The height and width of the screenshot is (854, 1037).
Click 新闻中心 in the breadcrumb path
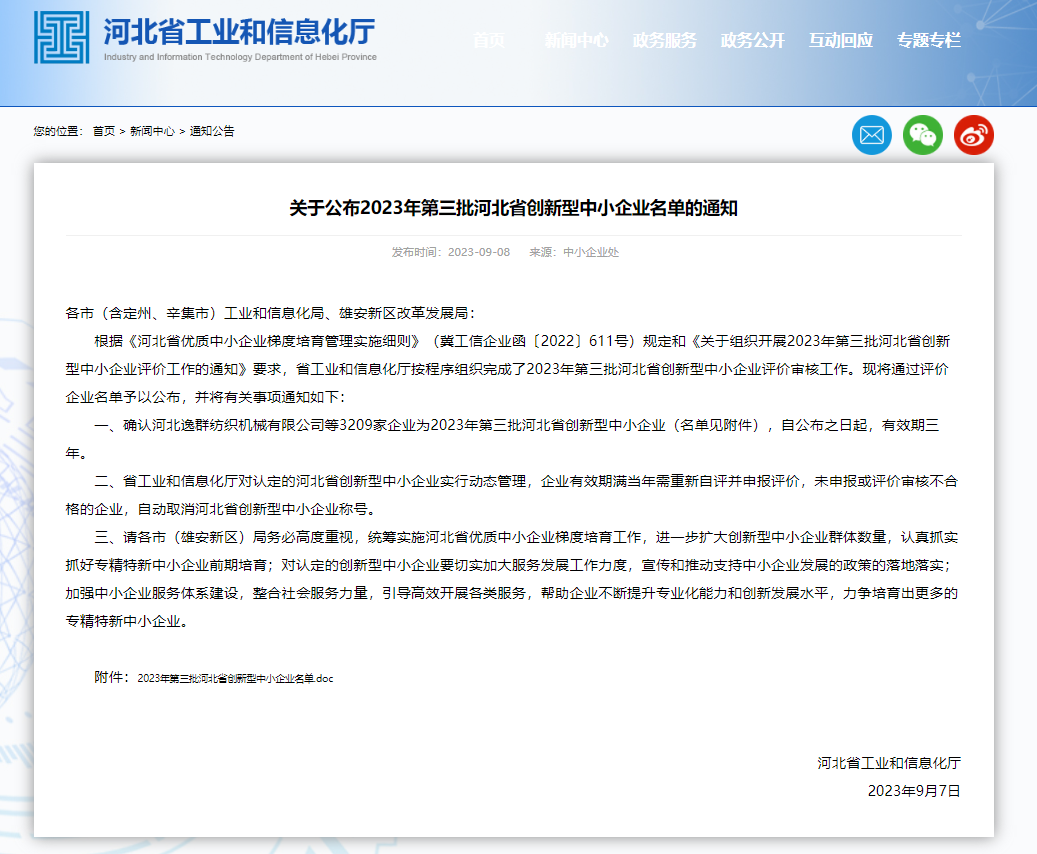coord(152,131)
